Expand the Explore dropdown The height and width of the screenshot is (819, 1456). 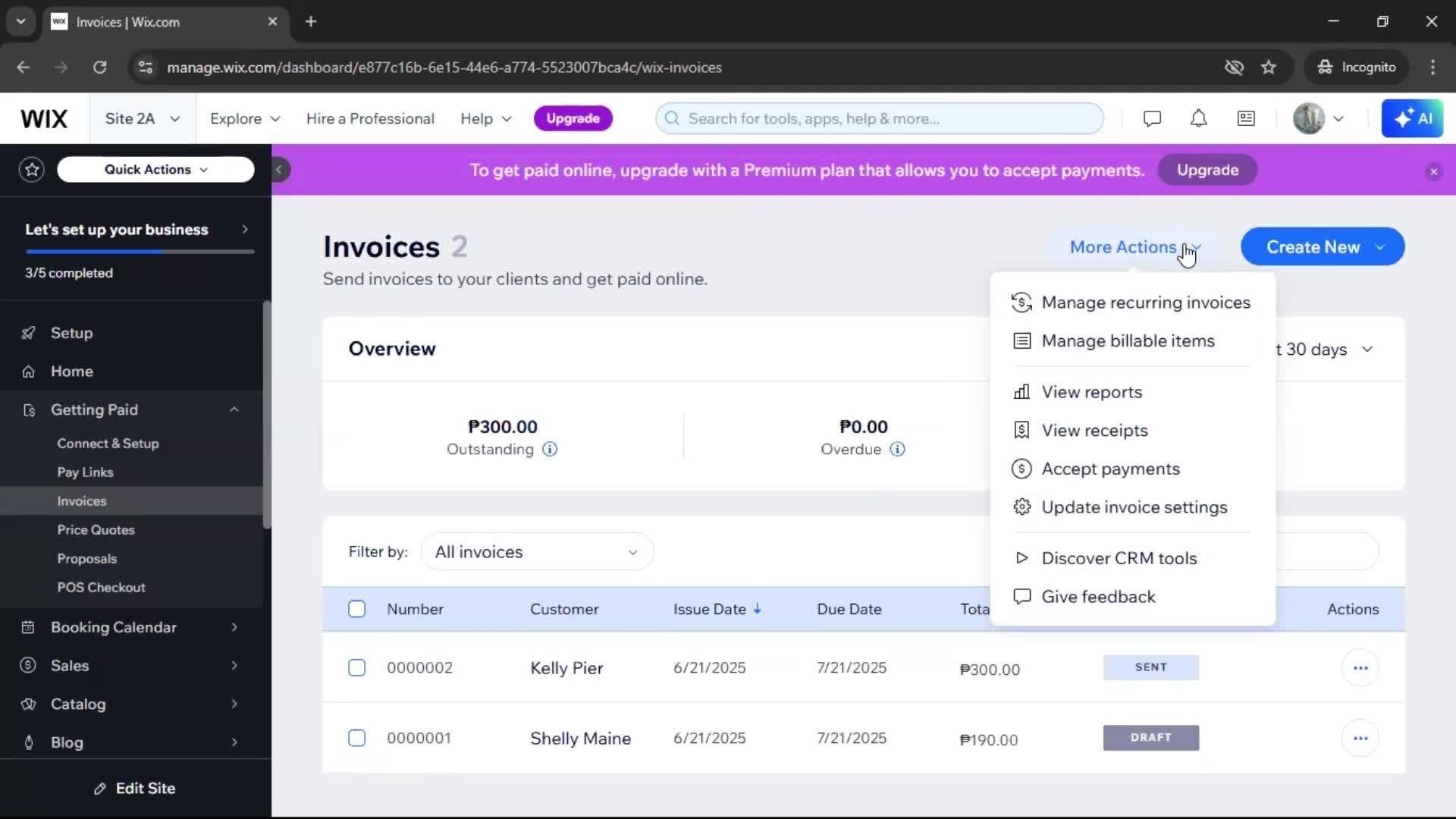245,119
